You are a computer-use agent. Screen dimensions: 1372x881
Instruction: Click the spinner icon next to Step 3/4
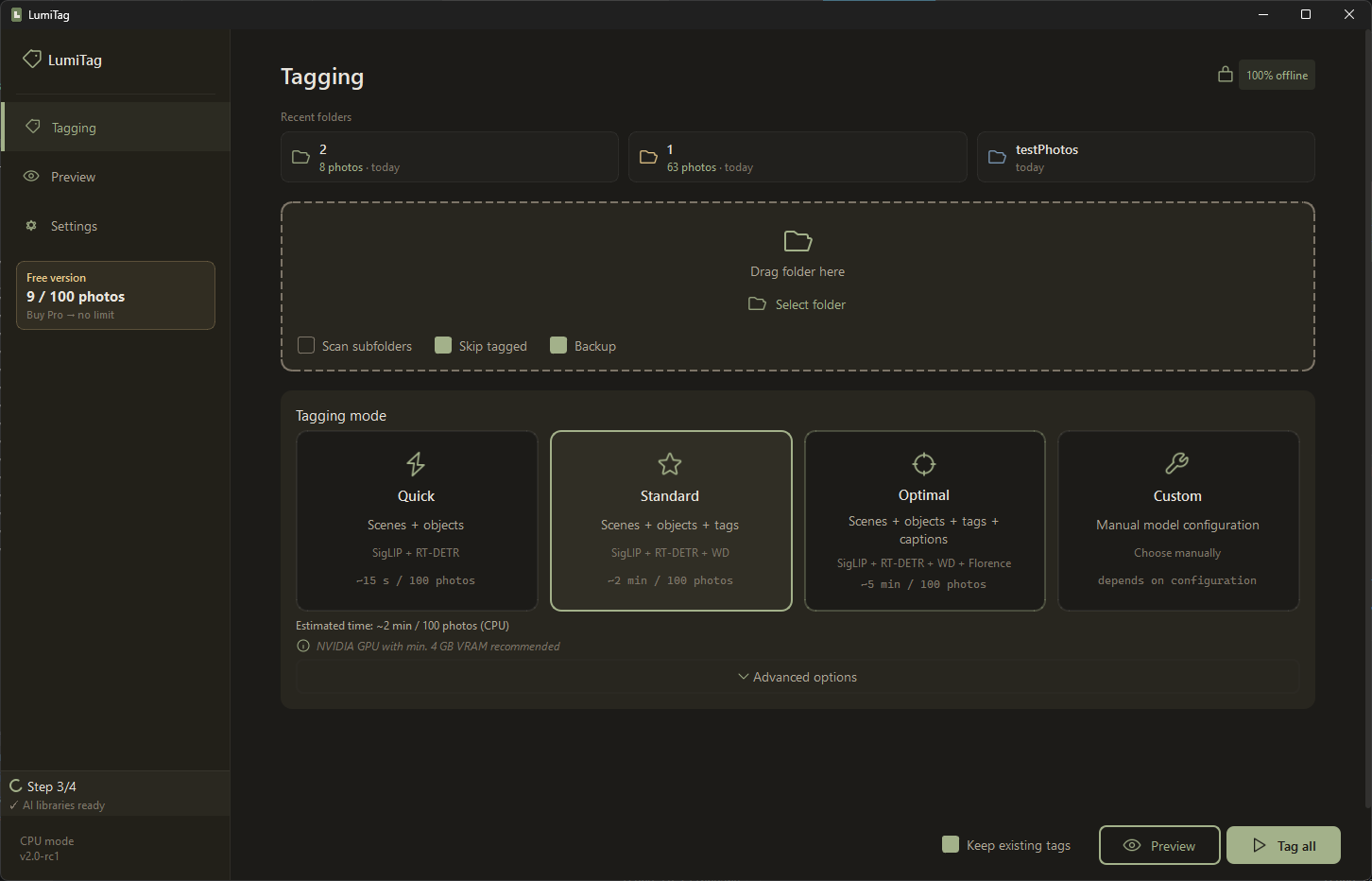15,786
